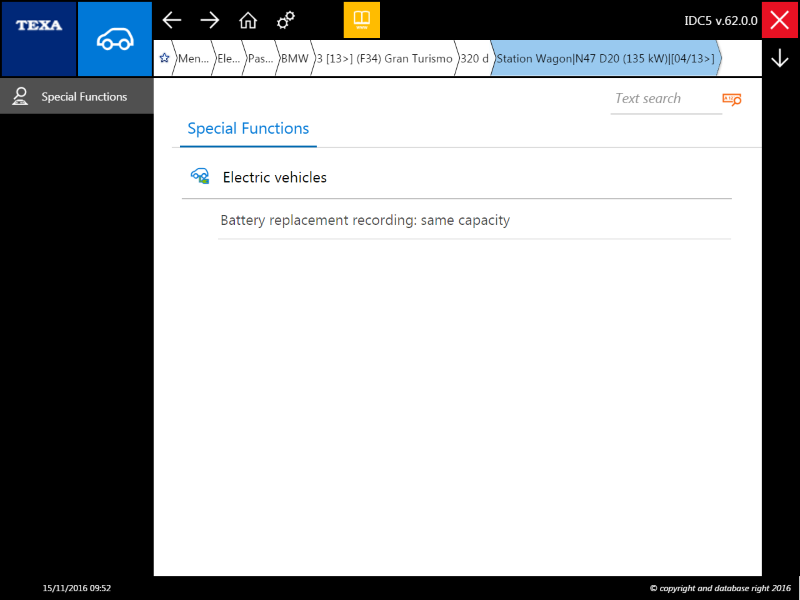Open Battery replacement recording: same capacity
Viewport: 800px width, 600px height.
tap(474, 220)
